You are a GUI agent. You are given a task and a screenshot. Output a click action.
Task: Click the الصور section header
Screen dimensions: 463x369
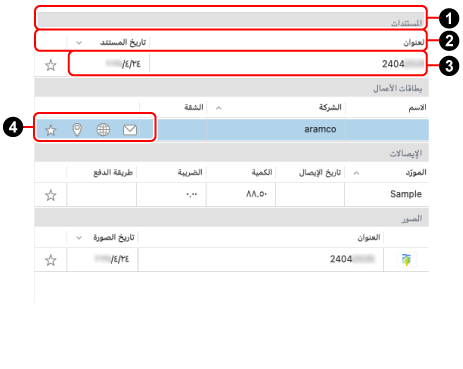tap(232, 218)
